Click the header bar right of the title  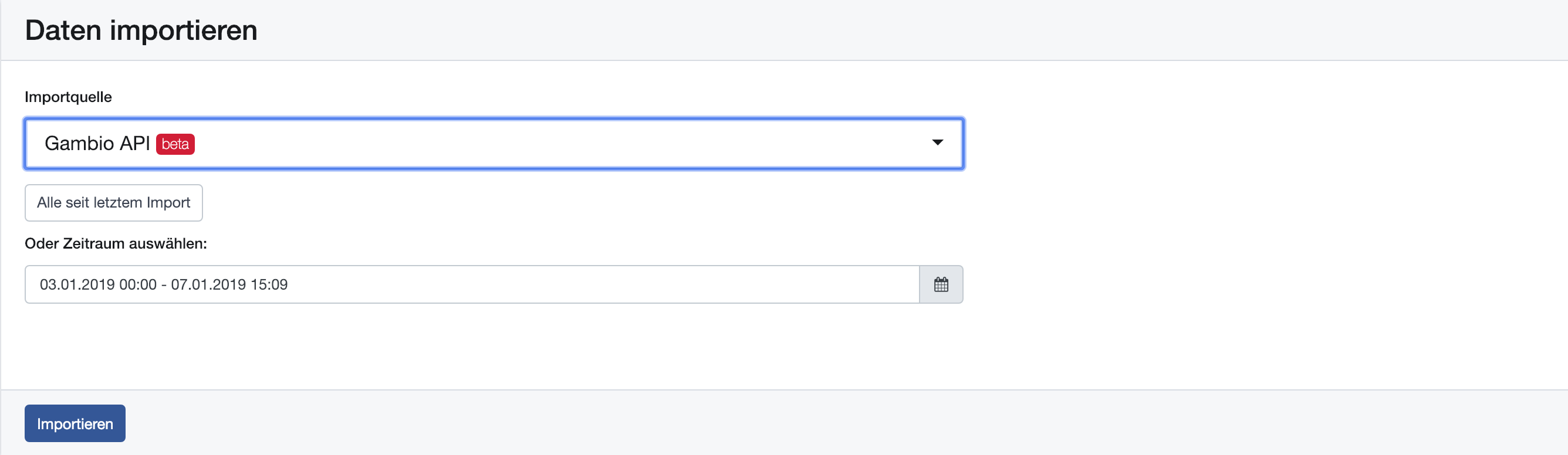pos(913,30)
